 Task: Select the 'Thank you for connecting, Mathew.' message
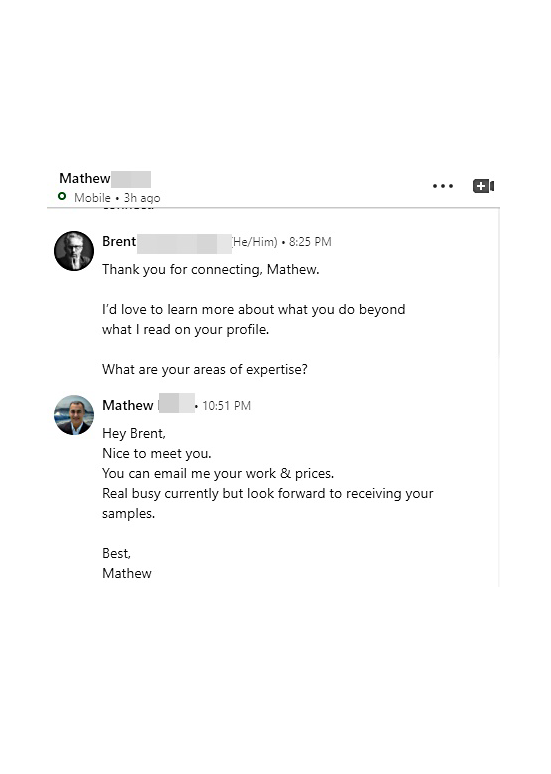pyautogui.click(x=211, y=270)
